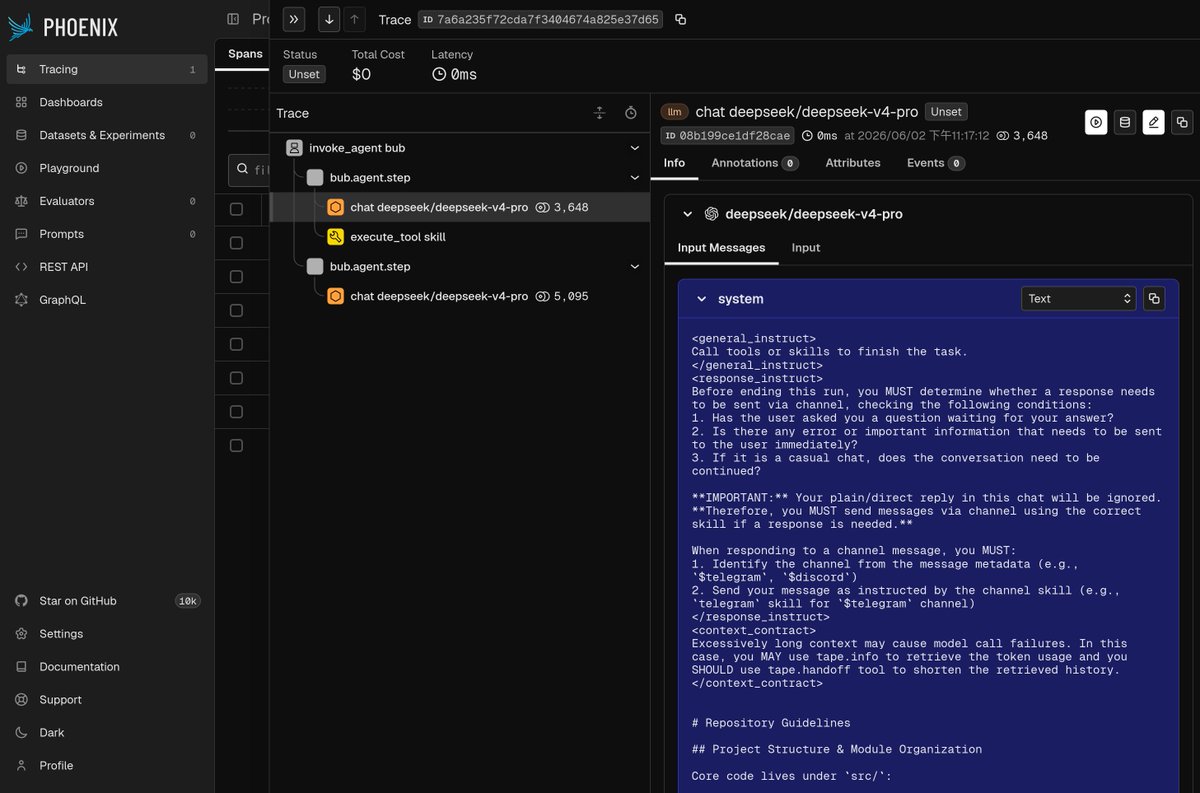Collapse the trace details drawer with double-chevron
This screenshot has height=793, width=1200.
[293, 19]
